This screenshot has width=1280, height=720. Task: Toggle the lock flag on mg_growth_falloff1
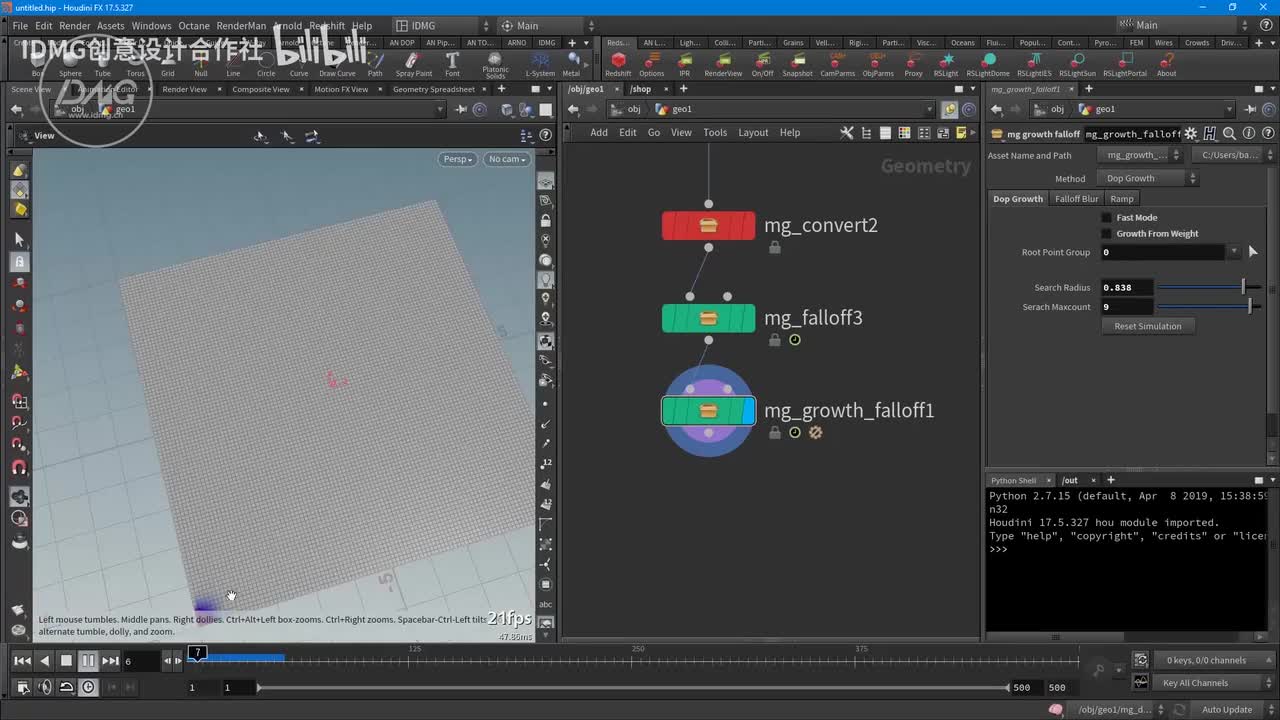click(774, 432)
